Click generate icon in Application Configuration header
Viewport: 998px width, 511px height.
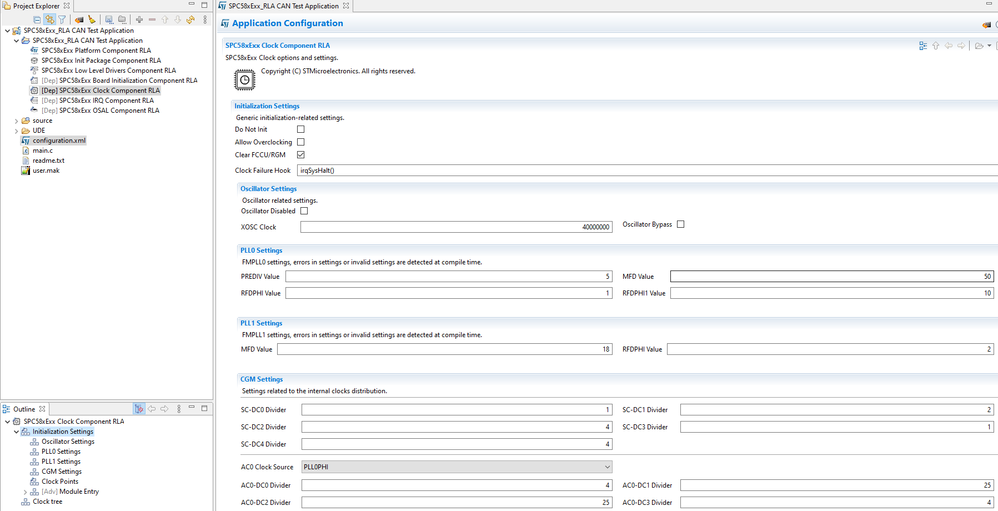tap(987, 25)
